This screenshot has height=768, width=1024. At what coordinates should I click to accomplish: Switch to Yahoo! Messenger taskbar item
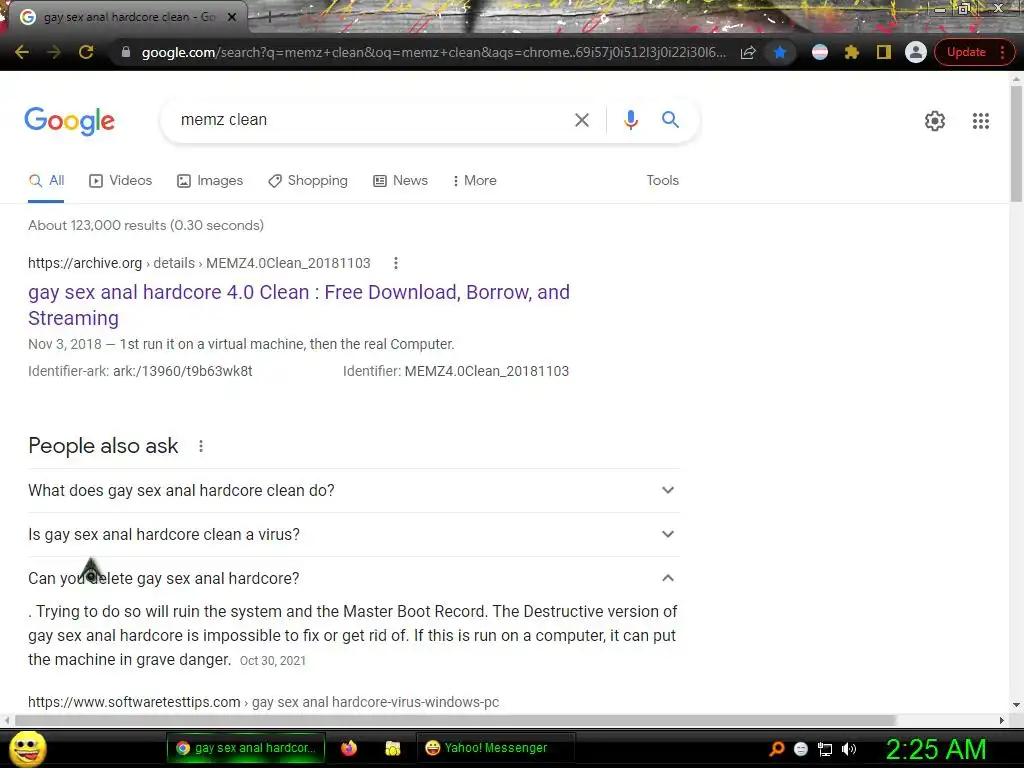pos(496,748)
